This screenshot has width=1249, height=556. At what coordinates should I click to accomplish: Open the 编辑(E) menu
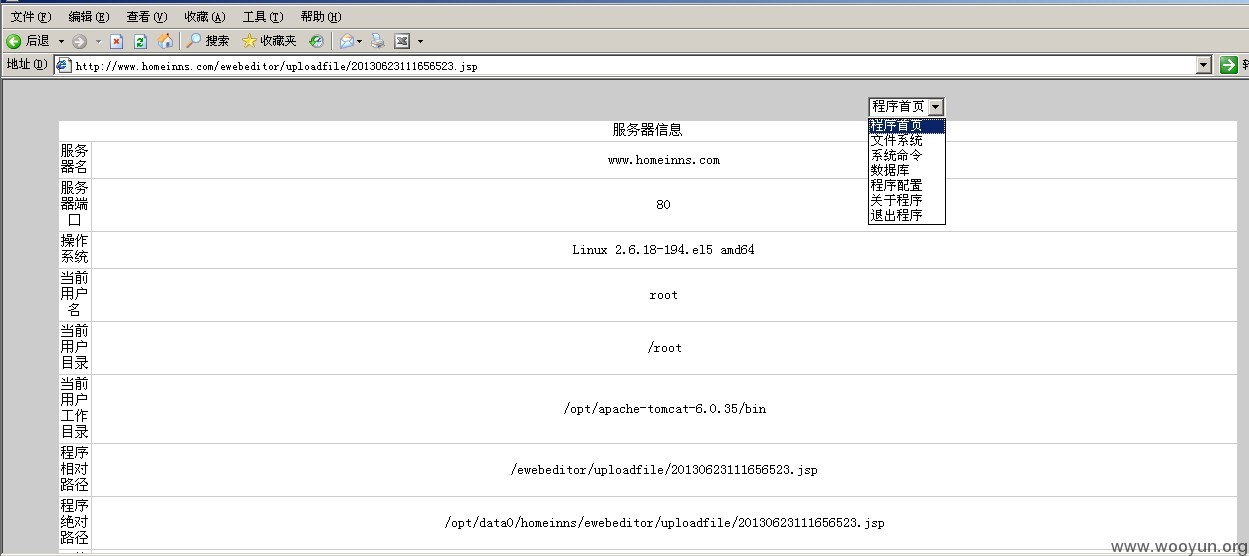(x=89, y=17)
